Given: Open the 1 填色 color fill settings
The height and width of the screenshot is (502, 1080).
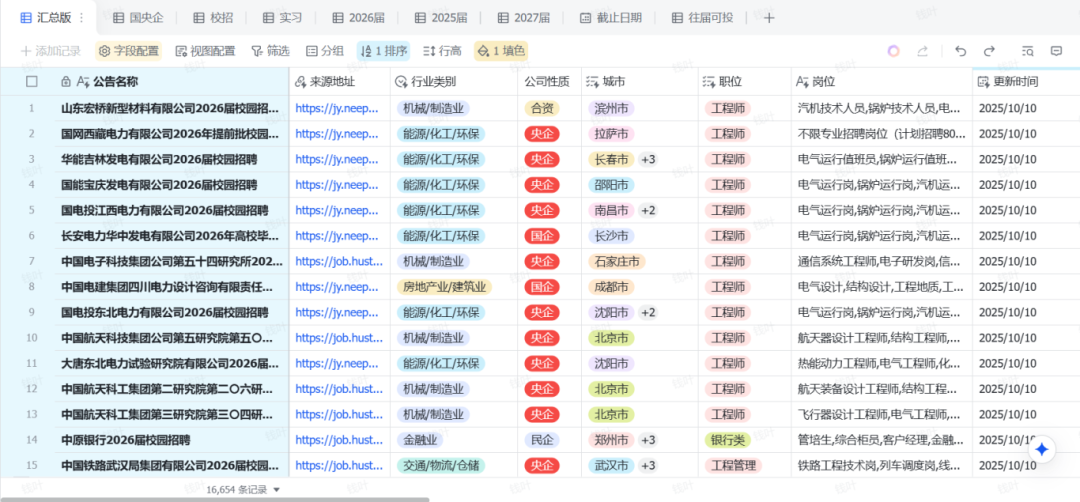Looking at the screenshot, I should [501, 51].
